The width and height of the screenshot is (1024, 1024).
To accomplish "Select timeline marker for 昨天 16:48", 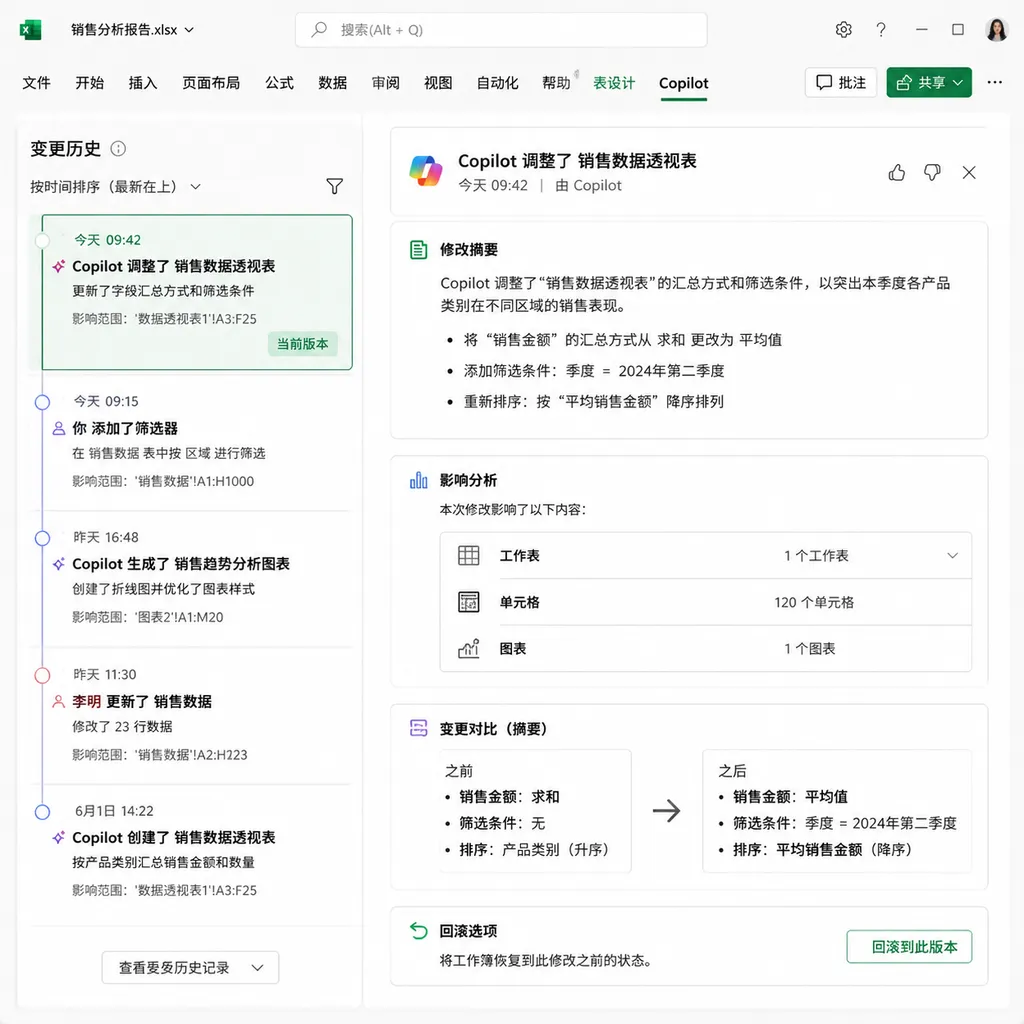I will coord(42,538).
